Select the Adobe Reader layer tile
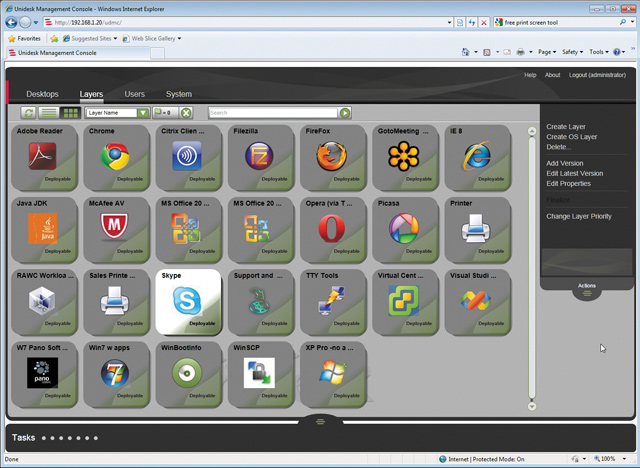 click(44, 157)
